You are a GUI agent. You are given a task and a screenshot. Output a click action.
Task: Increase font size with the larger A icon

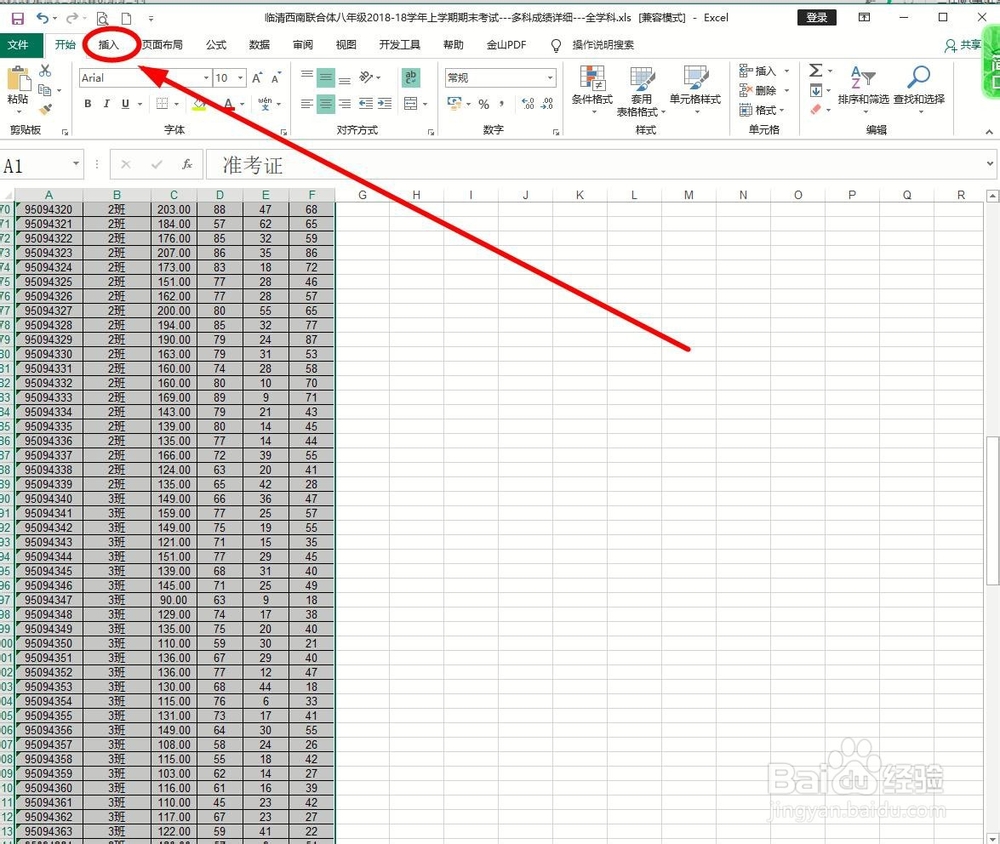[x=256, y=78]
